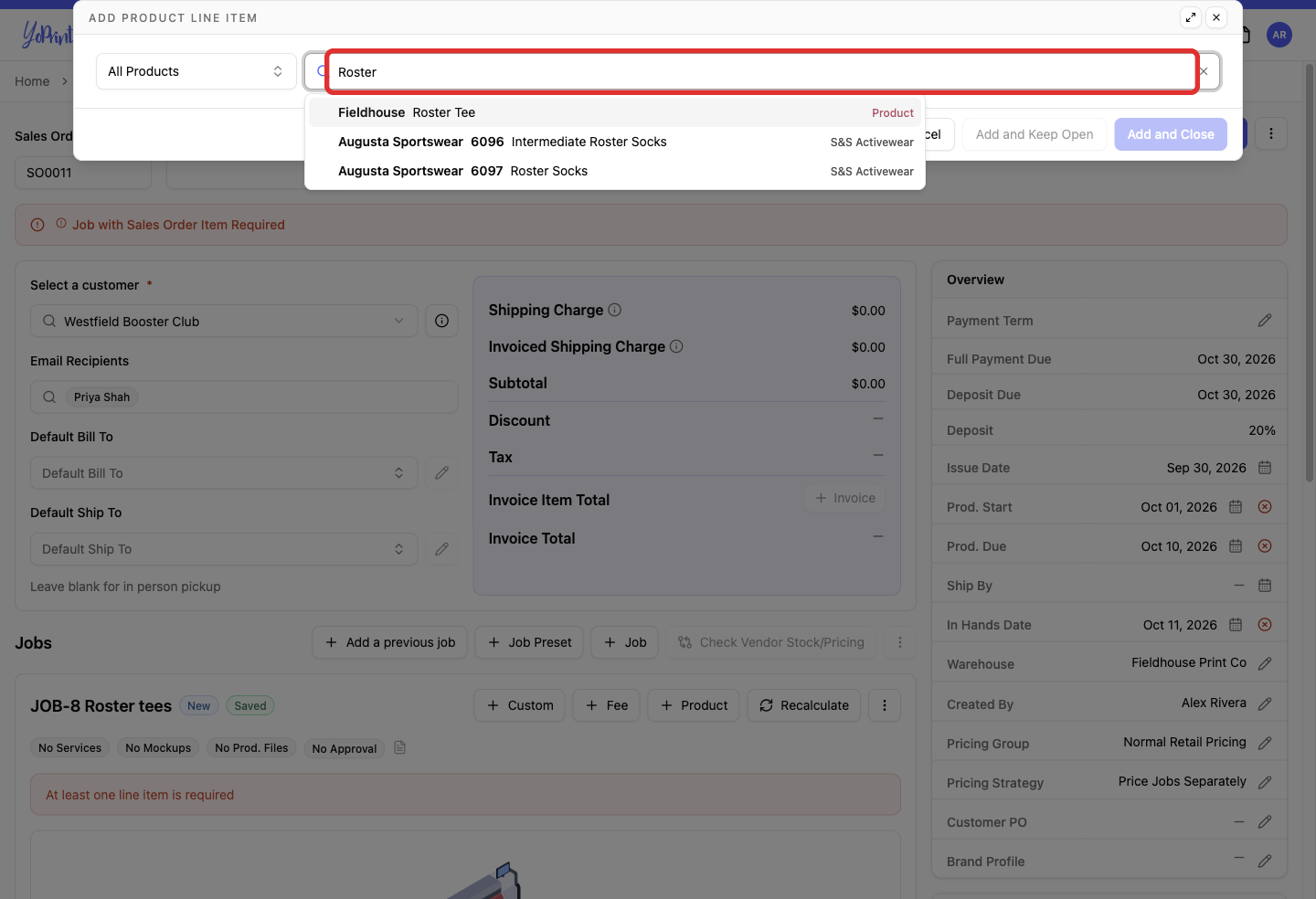Click No Mockups tag
The image size is (1316, 899).
(158, 747)
